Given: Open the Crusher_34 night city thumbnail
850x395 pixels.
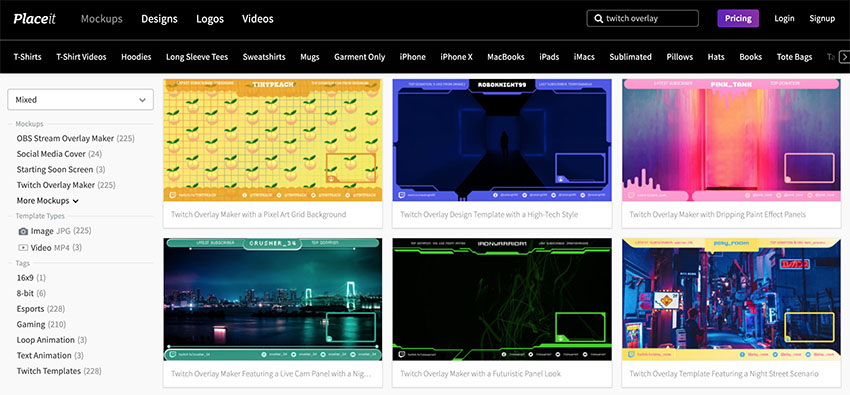Looking at the screenshot, I should 273,300.
